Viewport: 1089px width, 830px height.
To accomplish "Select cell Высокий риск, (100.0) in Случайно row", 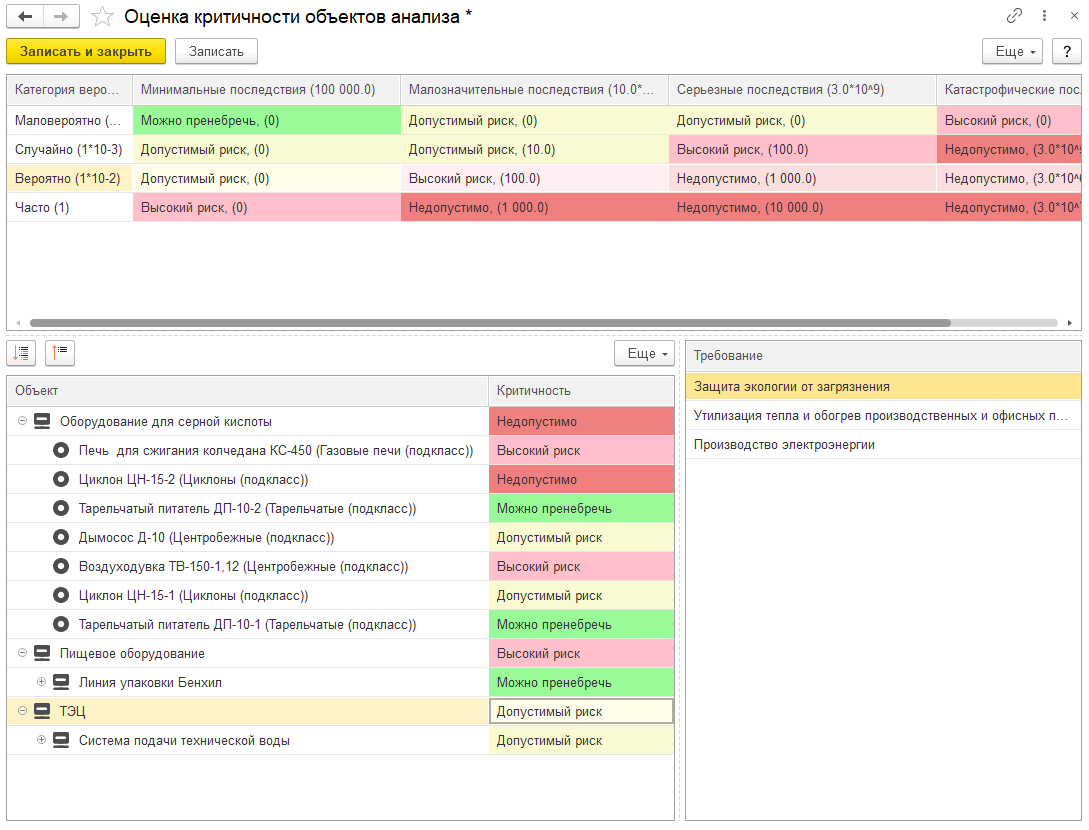I will pyautogui.click(x=802, y=149).
